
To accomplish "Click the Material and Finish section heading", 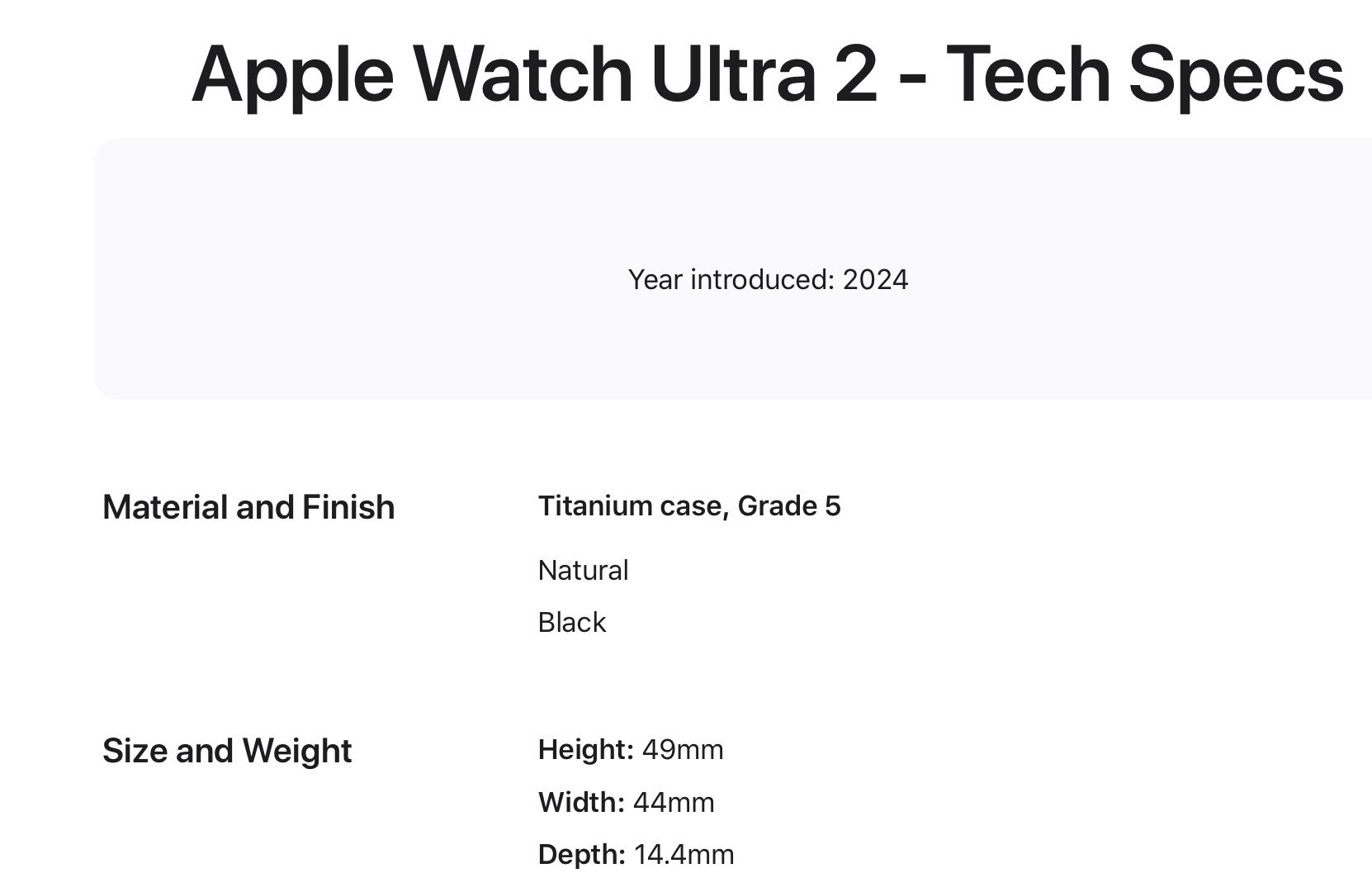I will click(248, 507).
